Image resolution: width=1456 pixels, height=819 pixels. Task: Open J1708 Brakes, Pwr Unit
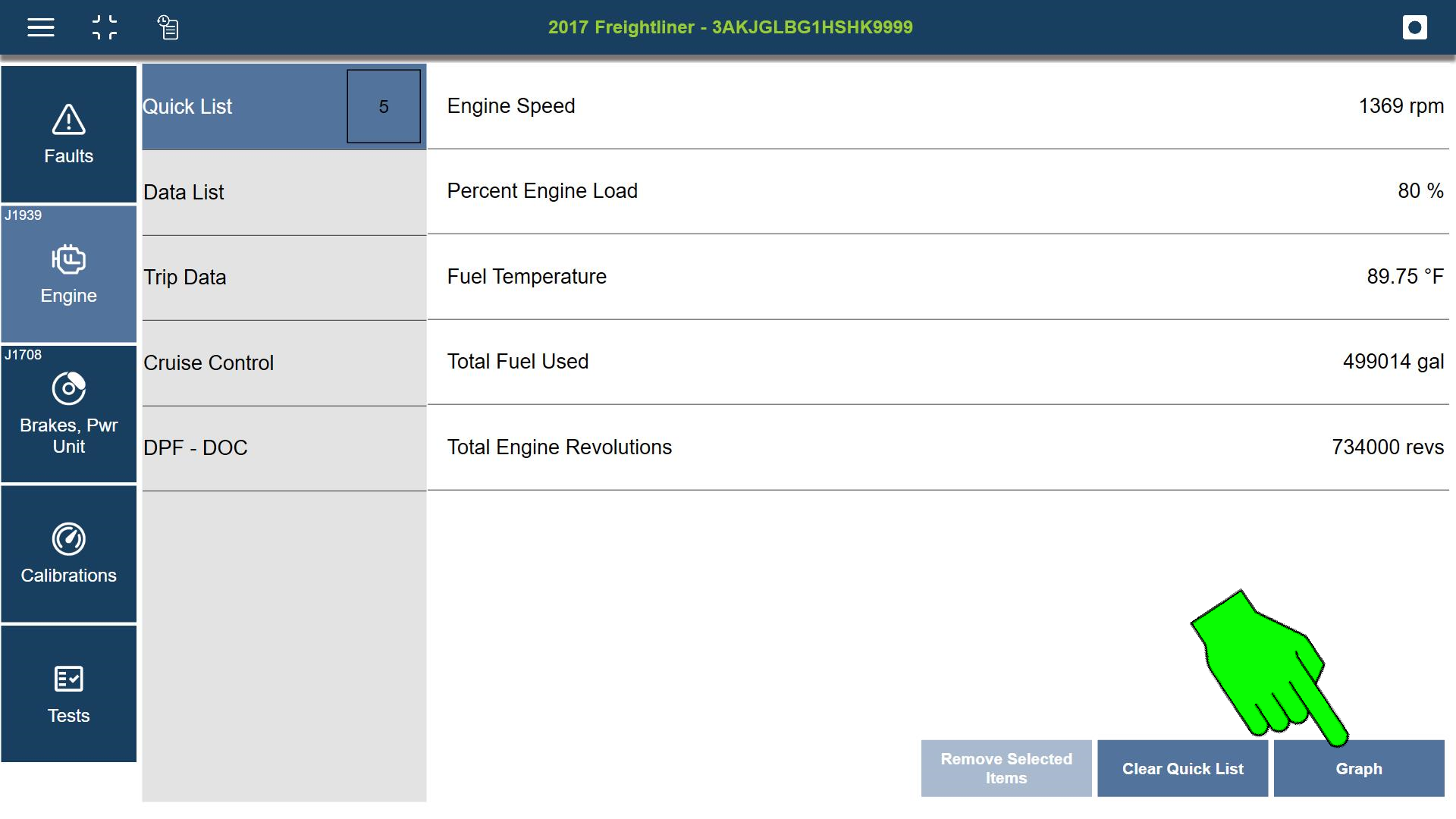click(x=68, y=413)
